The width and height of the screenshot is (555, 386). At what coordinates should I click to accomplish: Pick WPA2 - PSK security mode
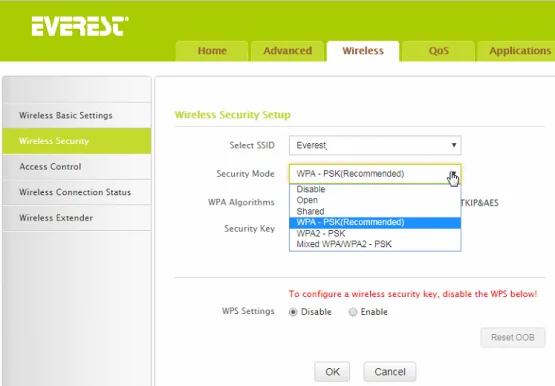coord(375,234)
